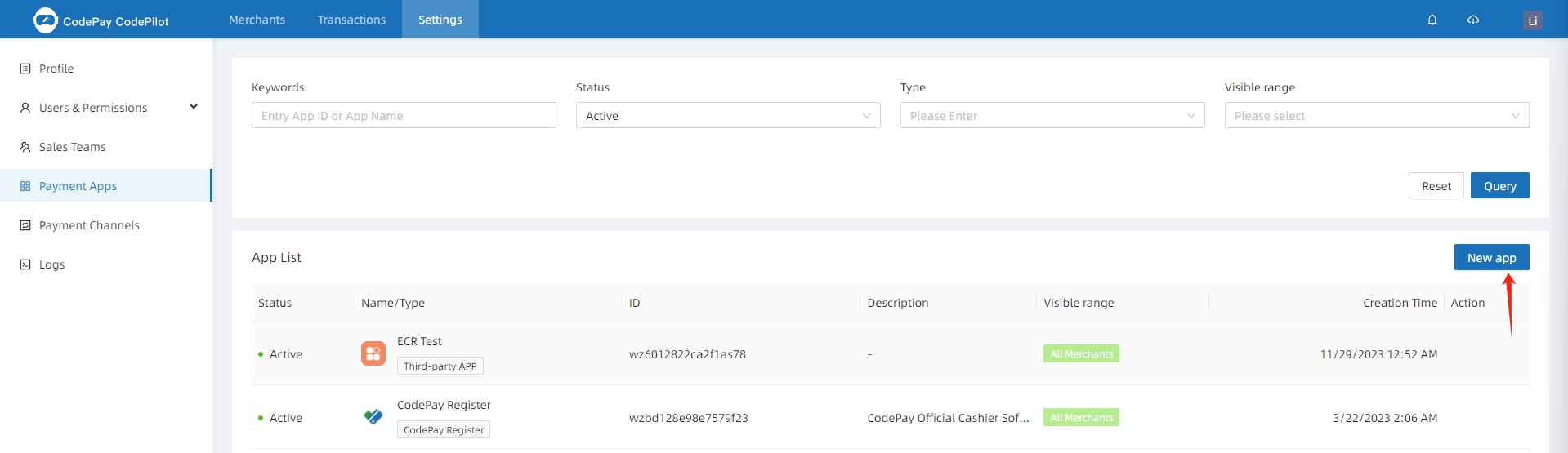Click the CodePay Register app name
The height and width of the screenshot is (453, 1568).
pyautogui.click(x=444, y=405)
